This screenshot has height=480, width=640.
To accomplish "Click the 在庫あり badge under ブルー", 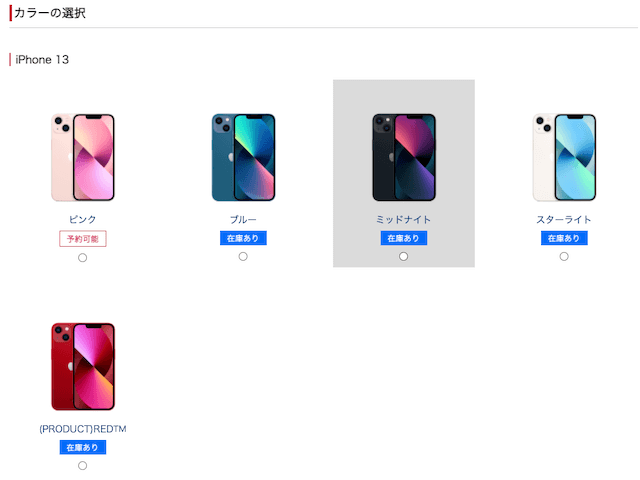I will [243, 238].
